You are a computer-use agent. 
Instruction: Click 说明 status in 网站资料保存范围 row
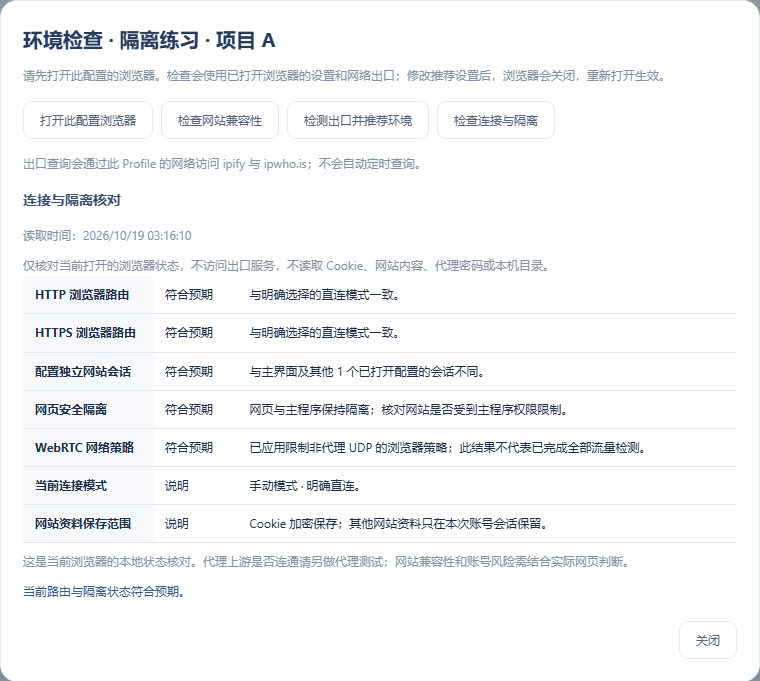click(x=176, y=523)
